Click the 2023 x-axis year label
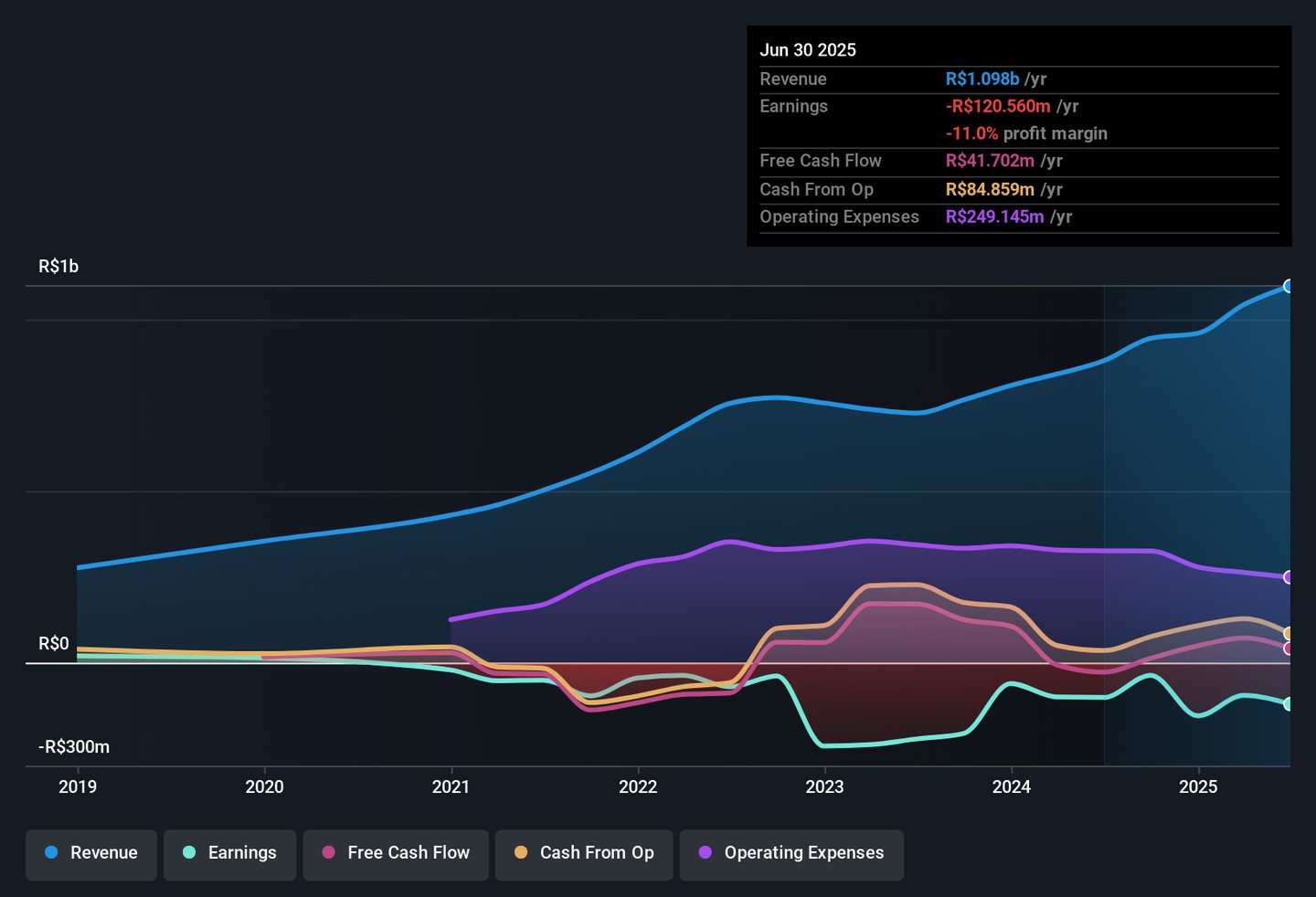Viewport: 1316px width, 897px height. click(824, 787)
